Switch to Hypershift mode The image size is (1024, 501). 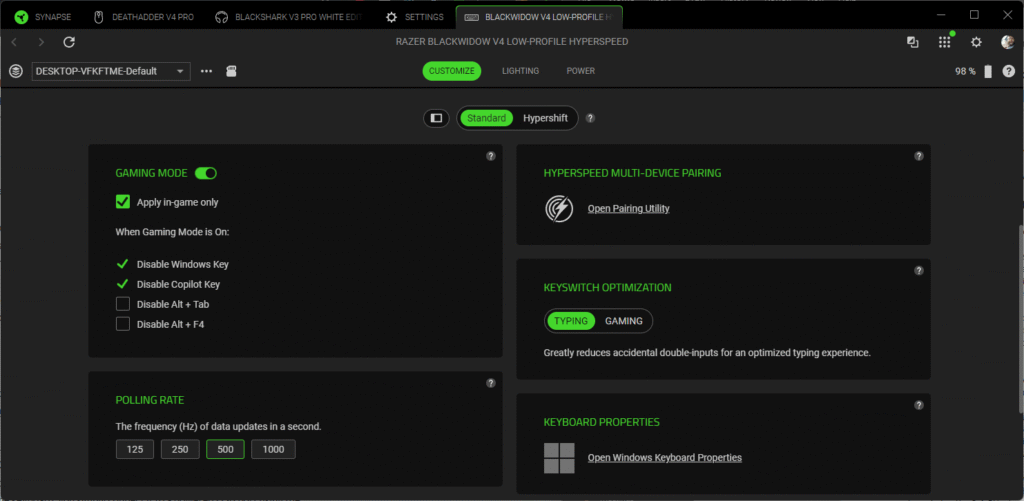coord(545,118)
